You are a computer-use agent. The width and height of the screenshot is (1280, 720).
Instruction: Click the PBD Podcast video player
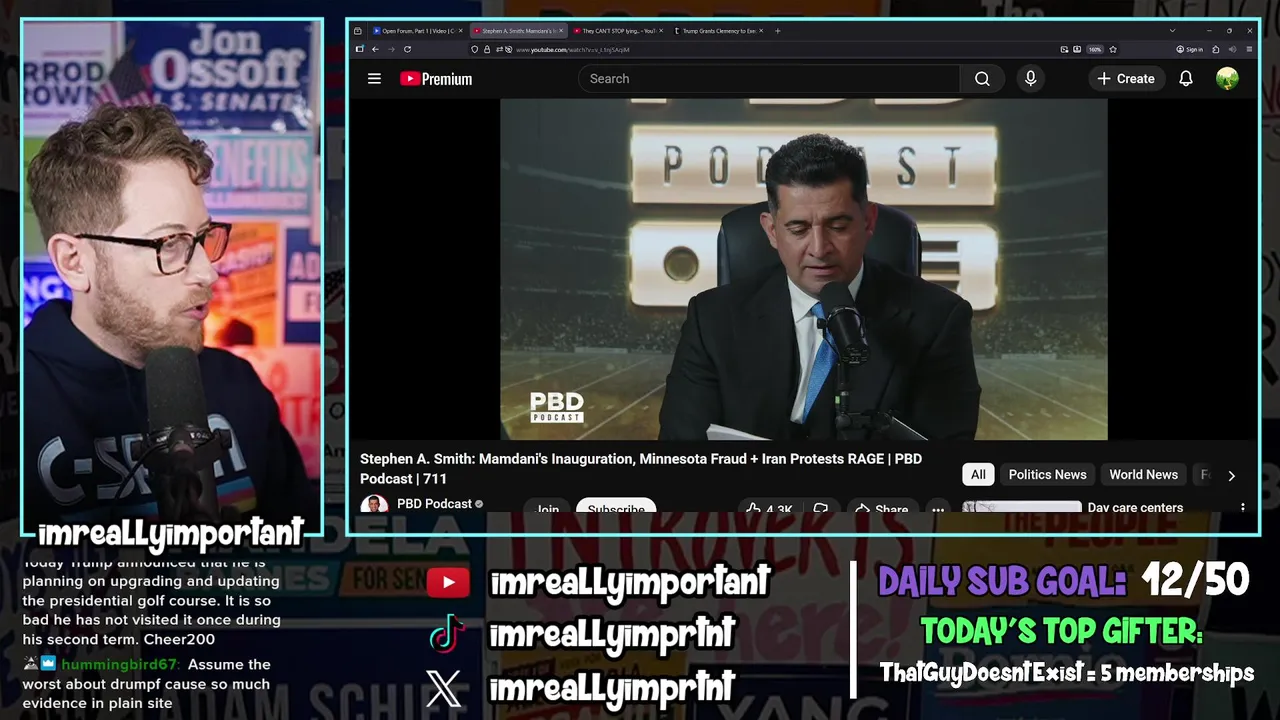point(804,269)
